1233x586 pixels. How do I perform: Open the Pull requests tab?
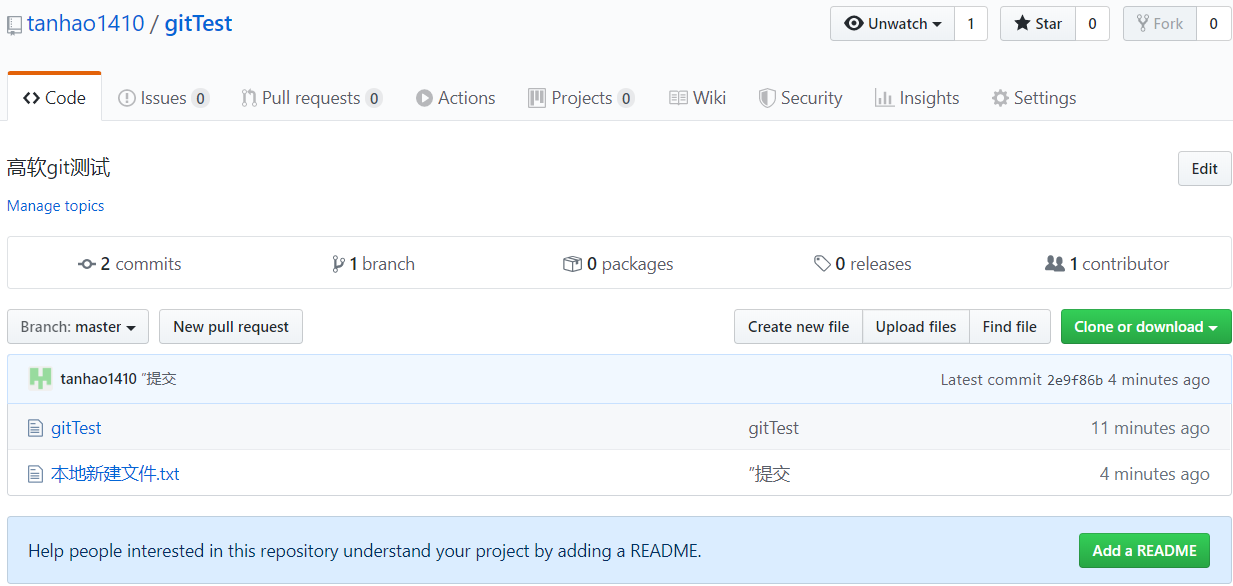pos(311,98)
